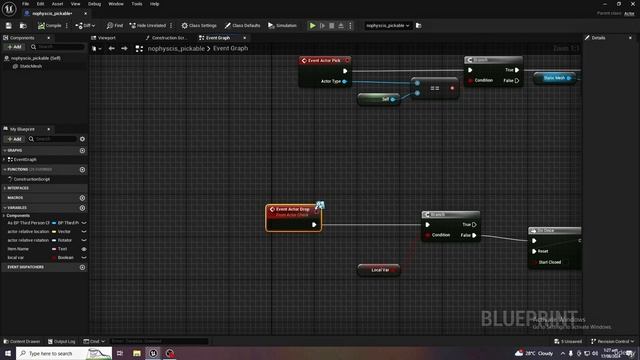Viewport: 640px width, 360px height.
Task: Open the Diff dropdown
Action: pyautogui.click(x=85, y=26)
